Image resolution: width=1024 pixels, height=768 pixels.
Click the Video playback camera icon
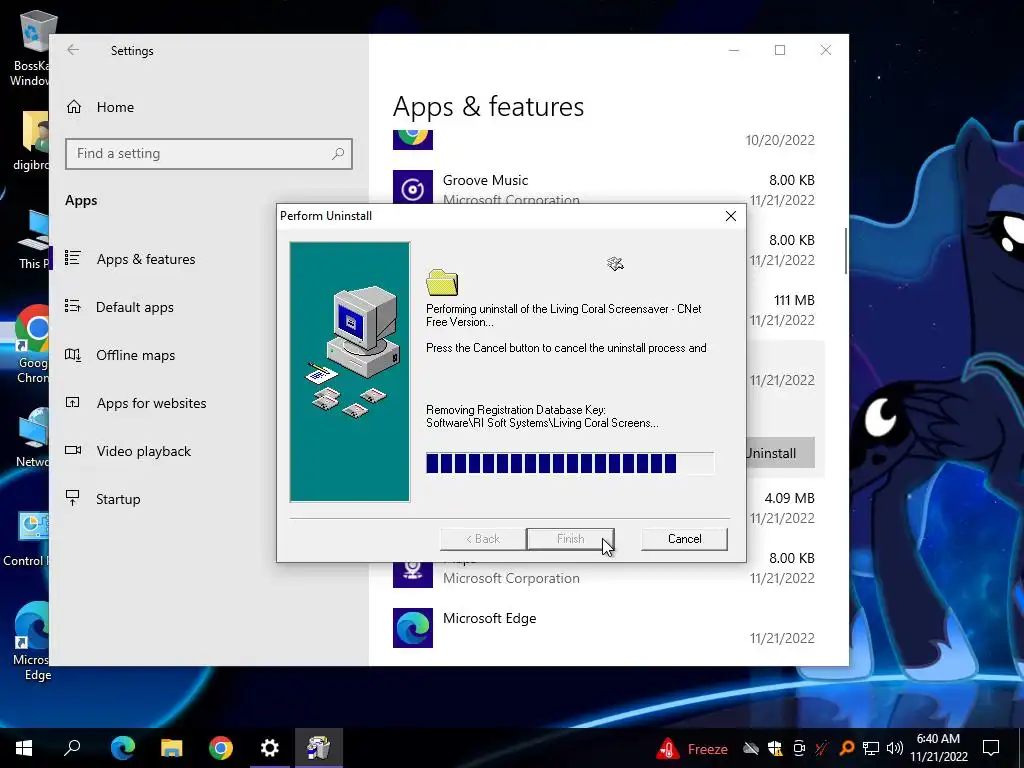pyautogui.click(x=72, y=450)
